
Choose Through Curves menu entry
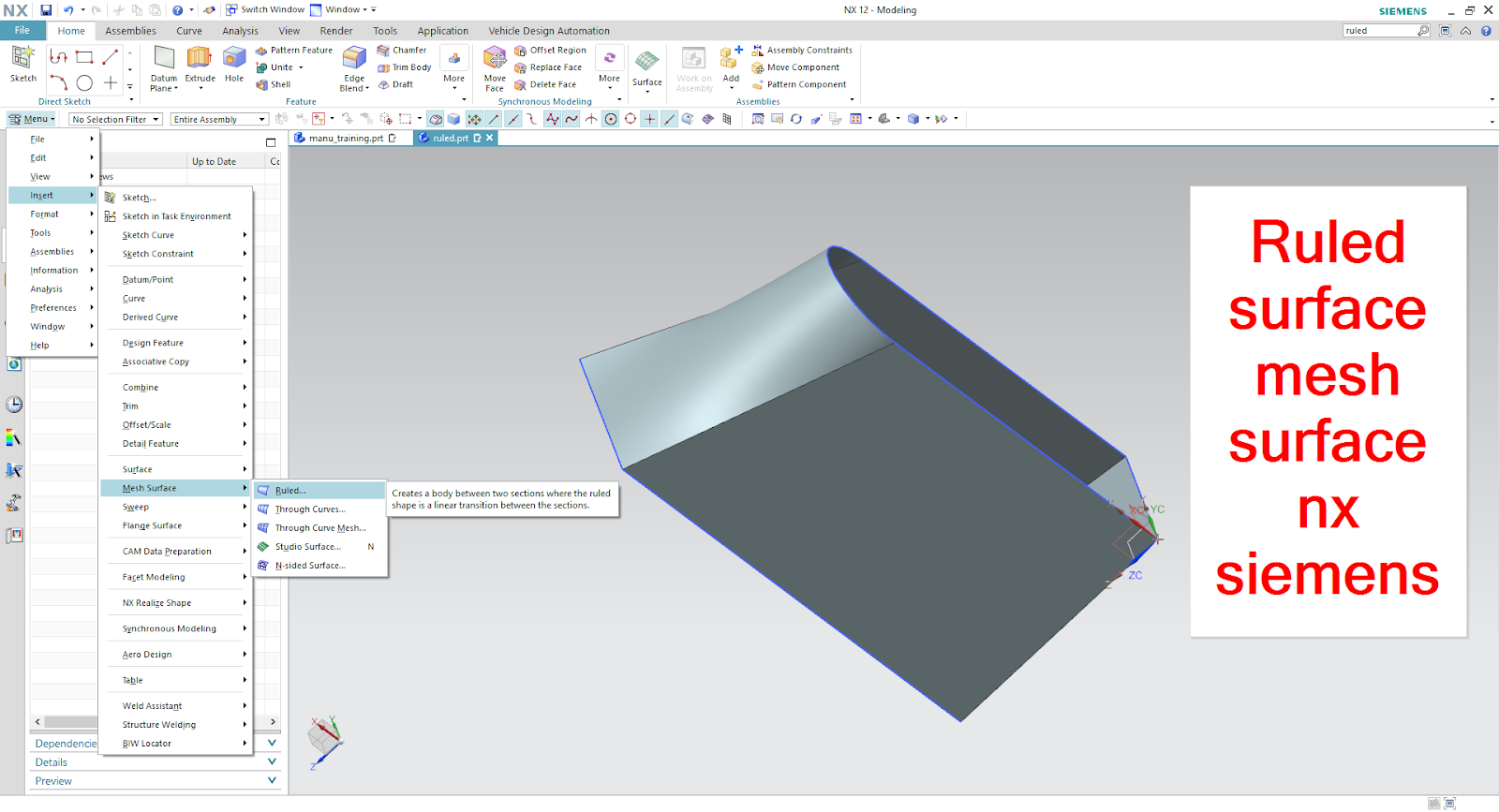pos(319,509)
